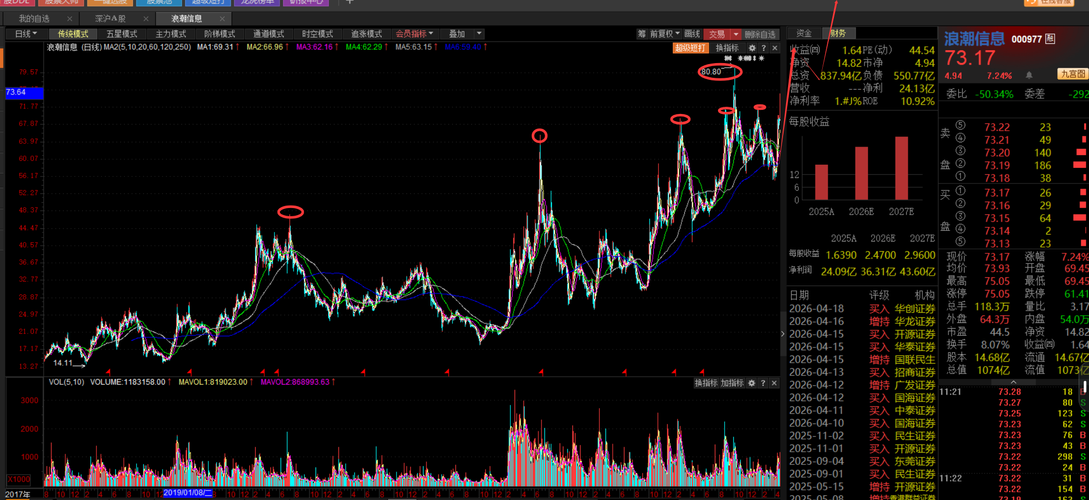Click the X1000 volume unit label
Image resolution: width=1089 pixels, height=500 pixels.
click(x=17, y=480)
